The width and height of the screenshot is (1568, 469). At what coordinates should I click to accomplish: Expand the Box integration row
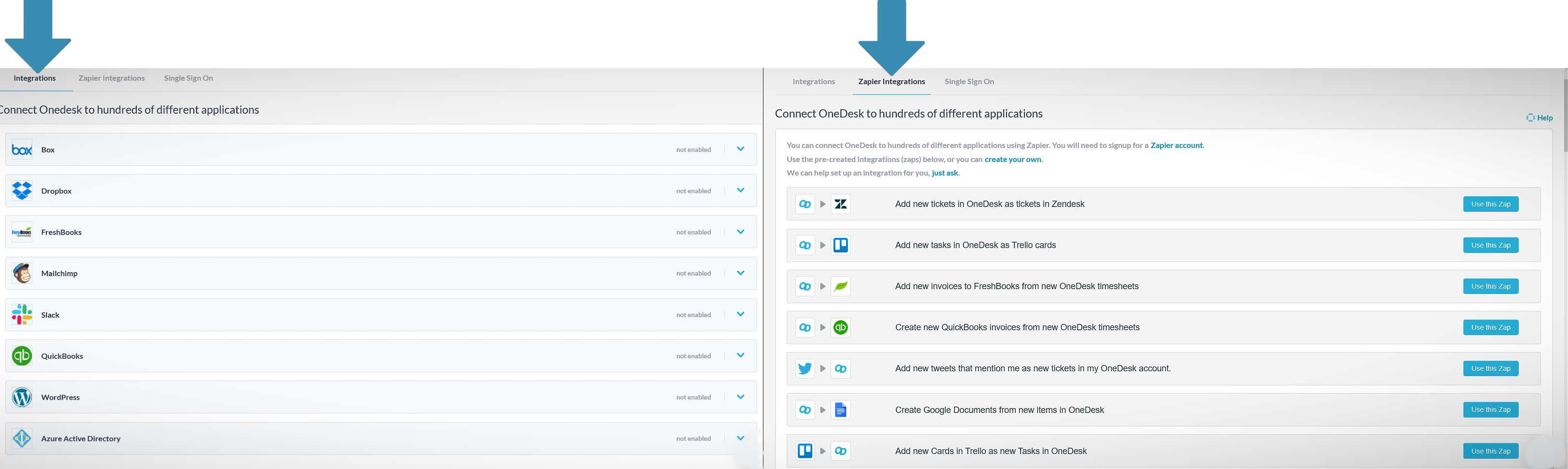pyautogui.click(x=740, y=148)
